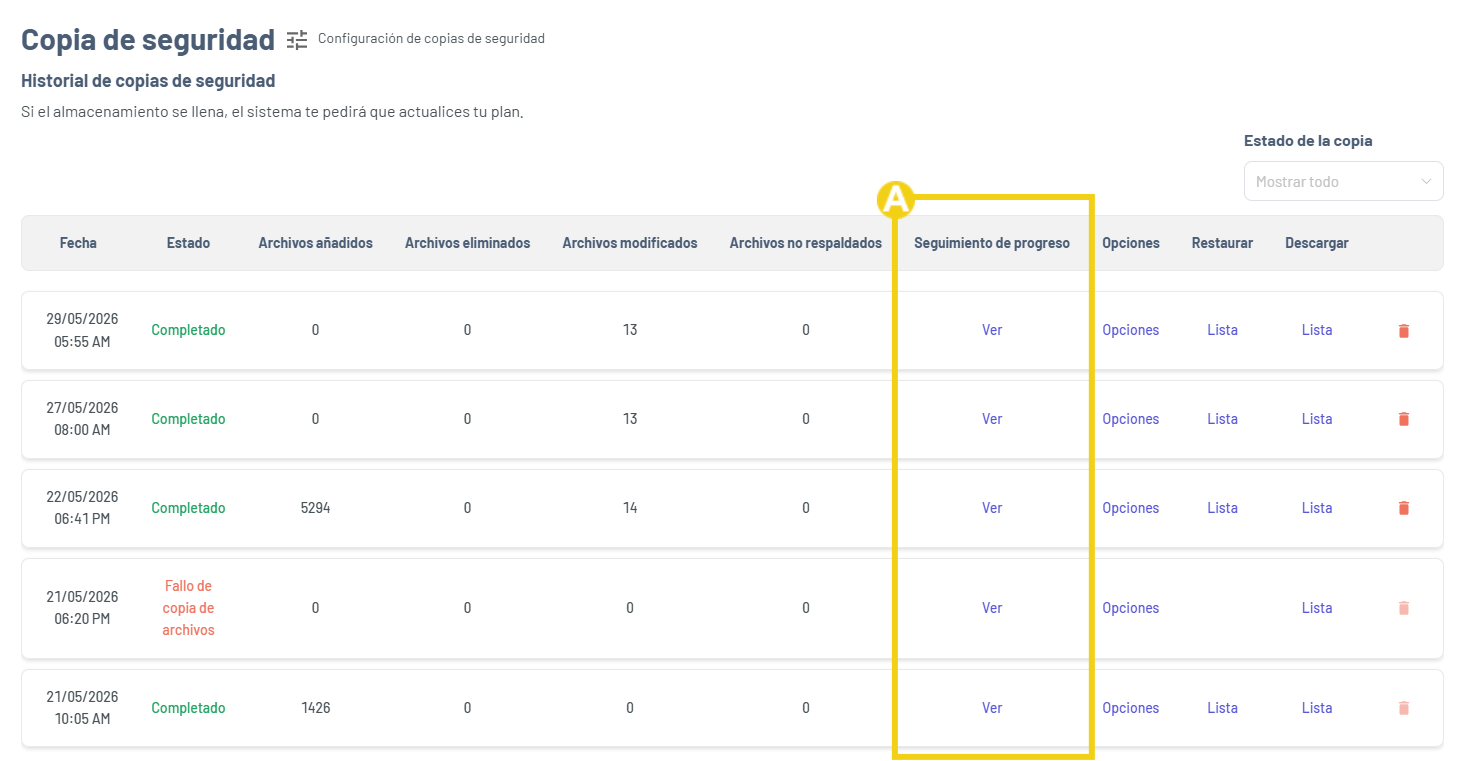This screenshot has height=761, width=1473.
Task: Open download Lista for 29/05/2026 backup
Action: [1317, 330]
